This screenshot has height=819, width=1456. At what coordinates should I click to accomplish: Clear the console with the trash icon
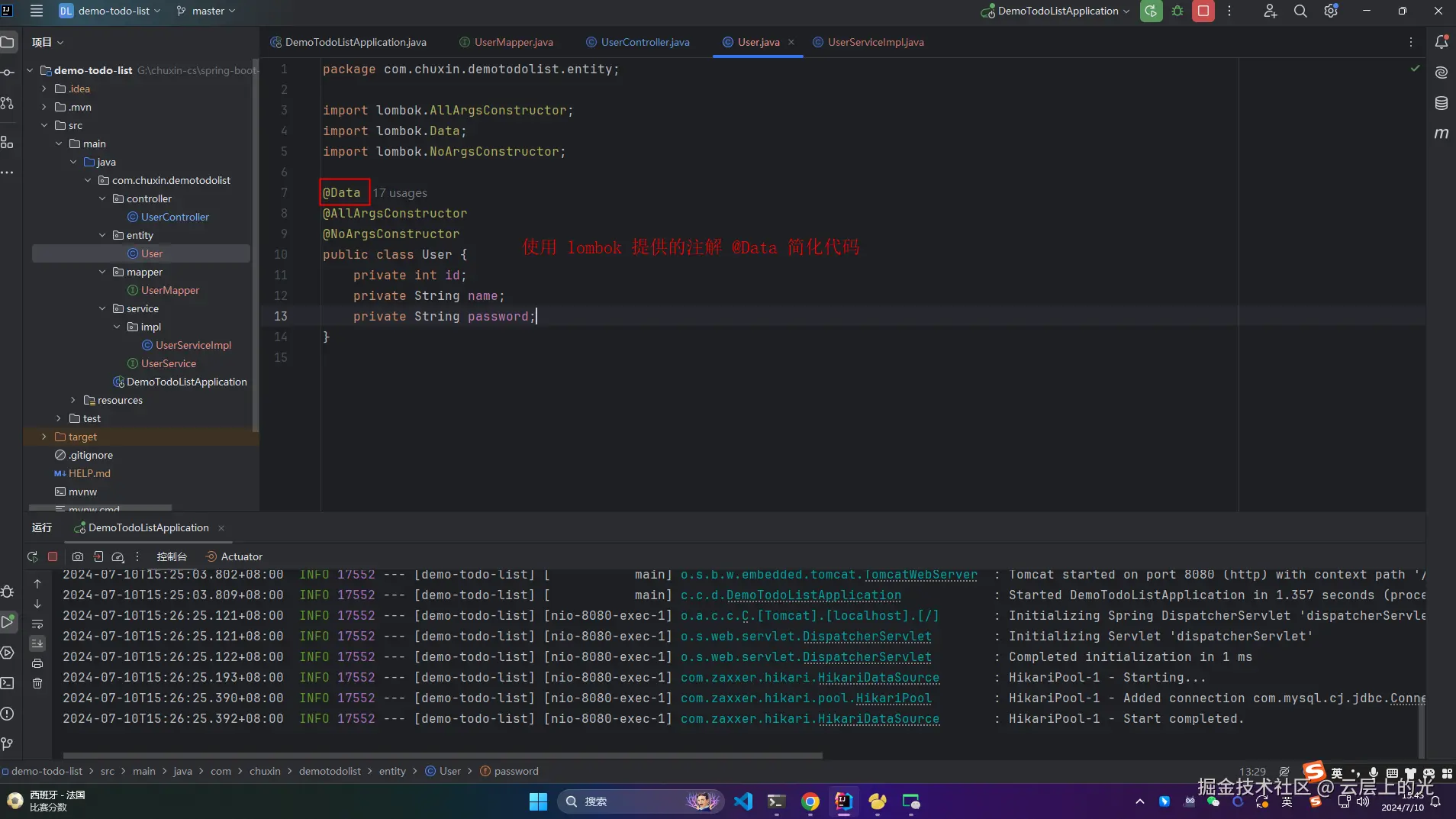pos(37,683)
